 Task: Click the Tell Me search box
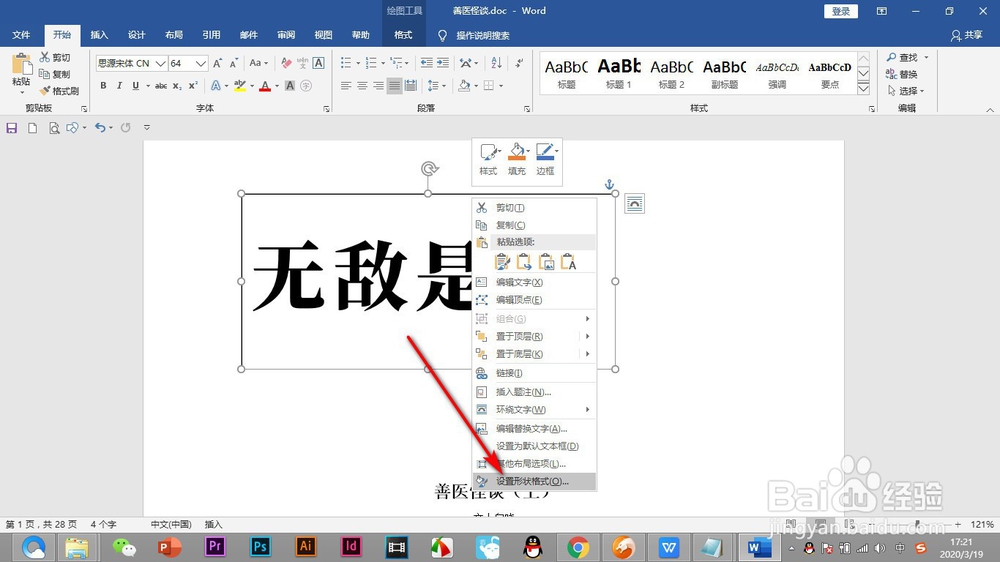(x=482, y=36)
